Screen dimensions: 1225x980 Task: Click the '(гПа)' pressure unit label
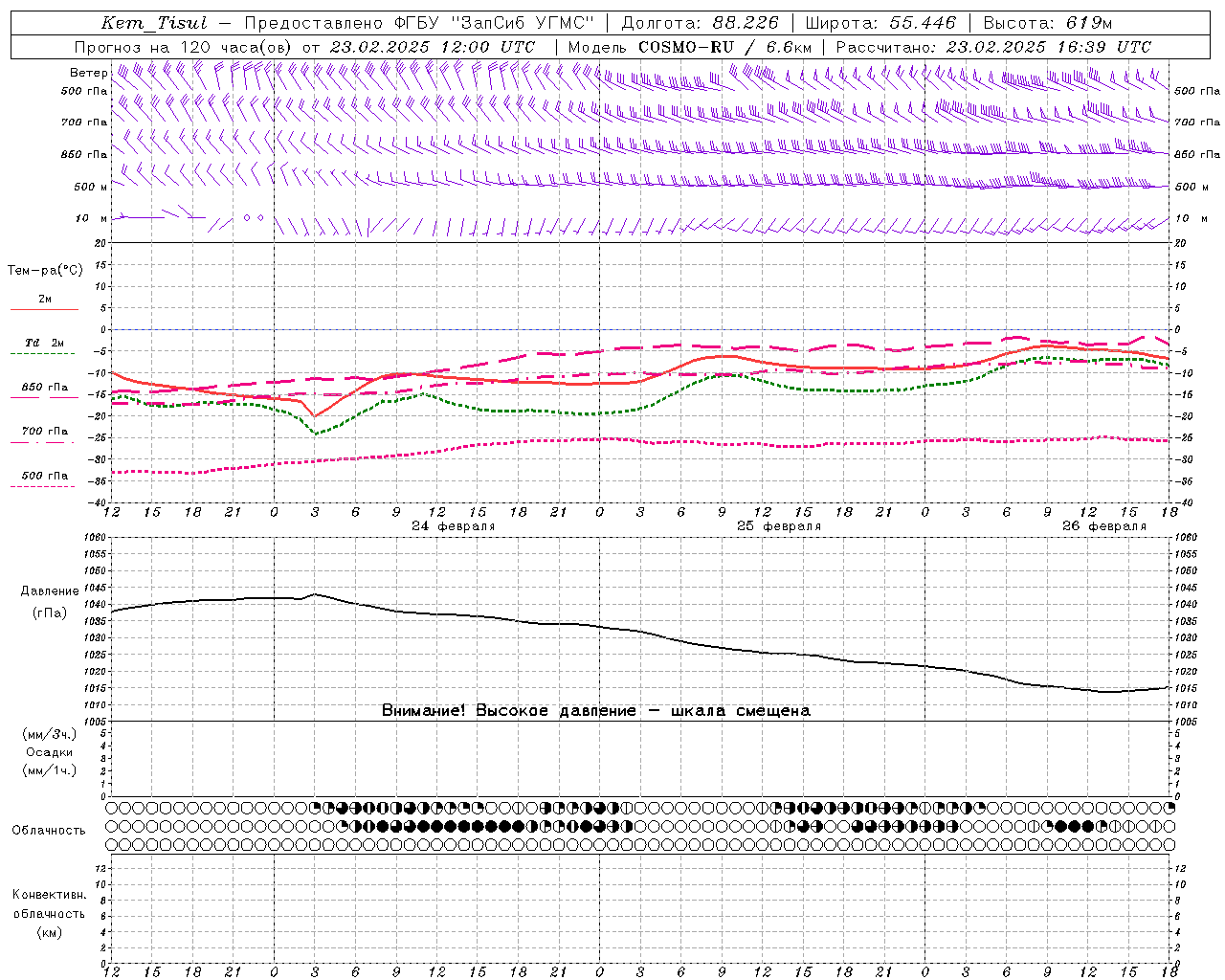[50, 612]
